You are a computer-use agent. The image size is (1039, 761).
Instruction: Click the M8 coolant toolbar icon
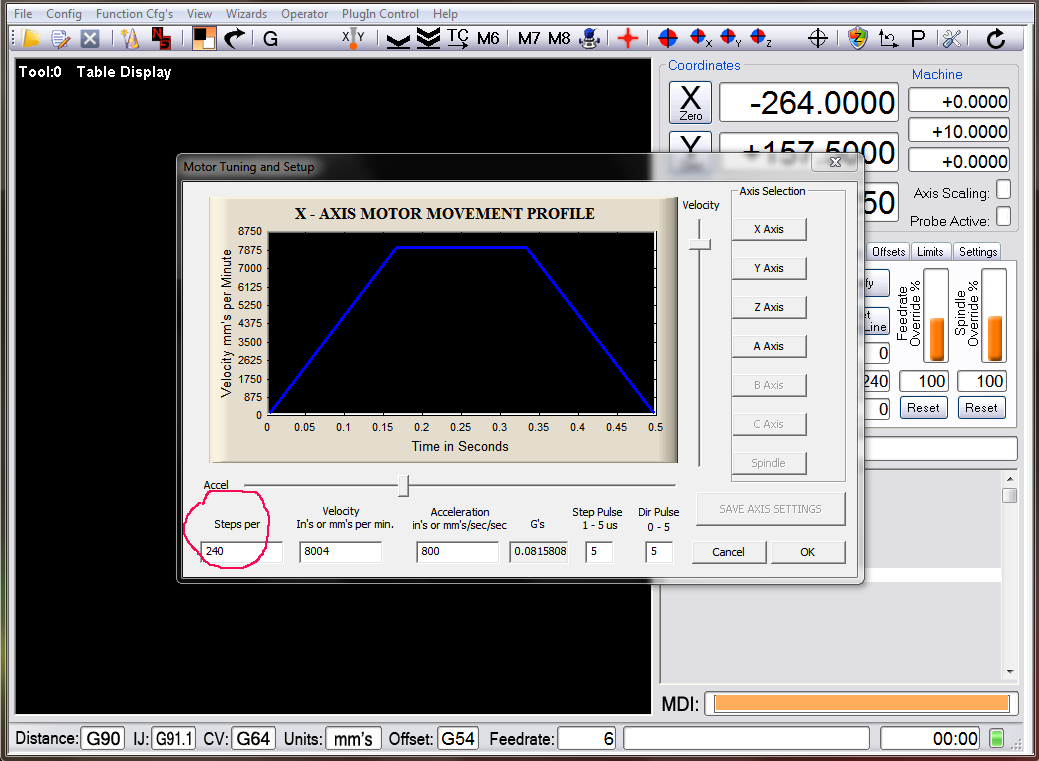[559, 39]
